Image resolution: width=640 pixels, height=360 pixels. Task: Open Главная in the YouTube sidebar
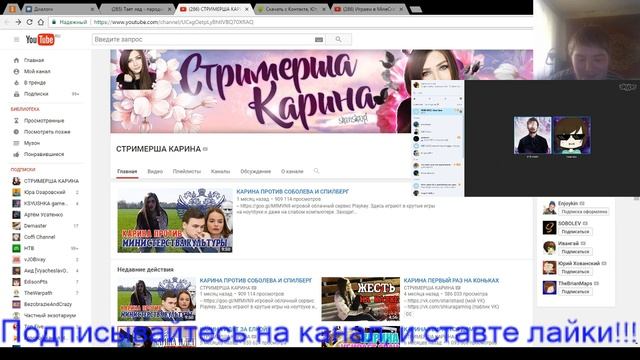[x=33, y=60]
